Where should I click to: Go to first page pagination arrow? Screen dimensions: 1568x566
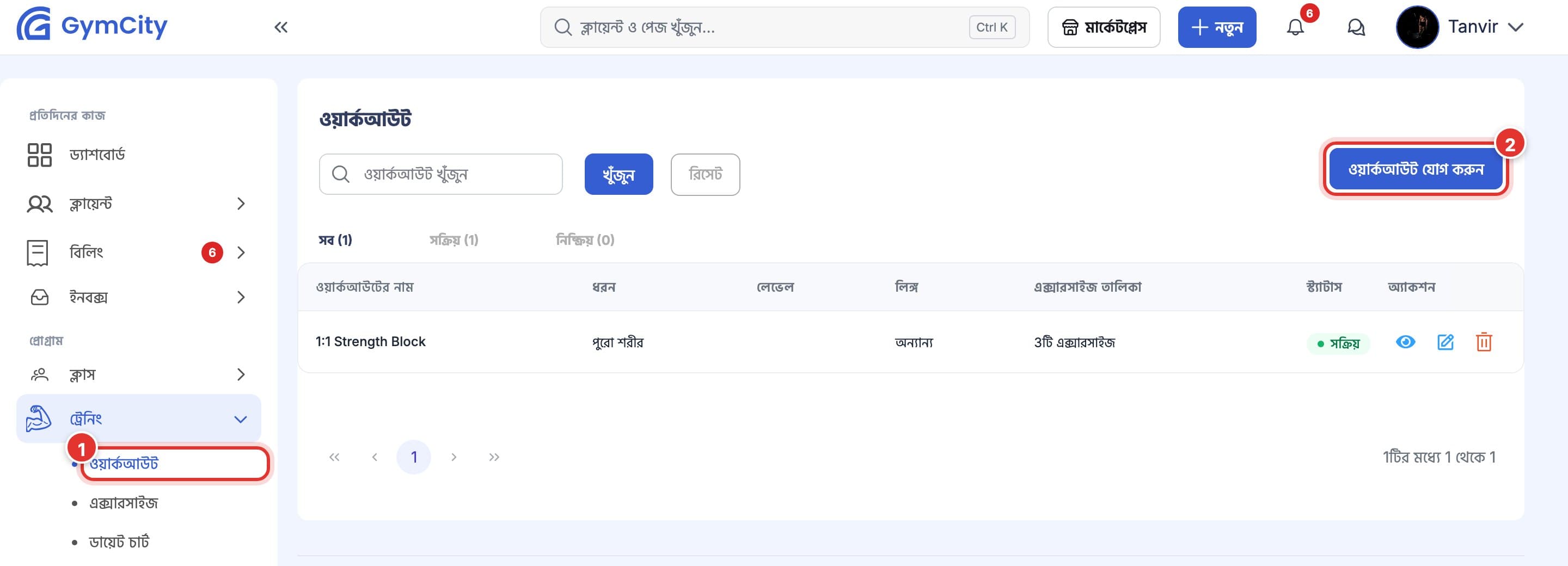[x=334, y=457]
